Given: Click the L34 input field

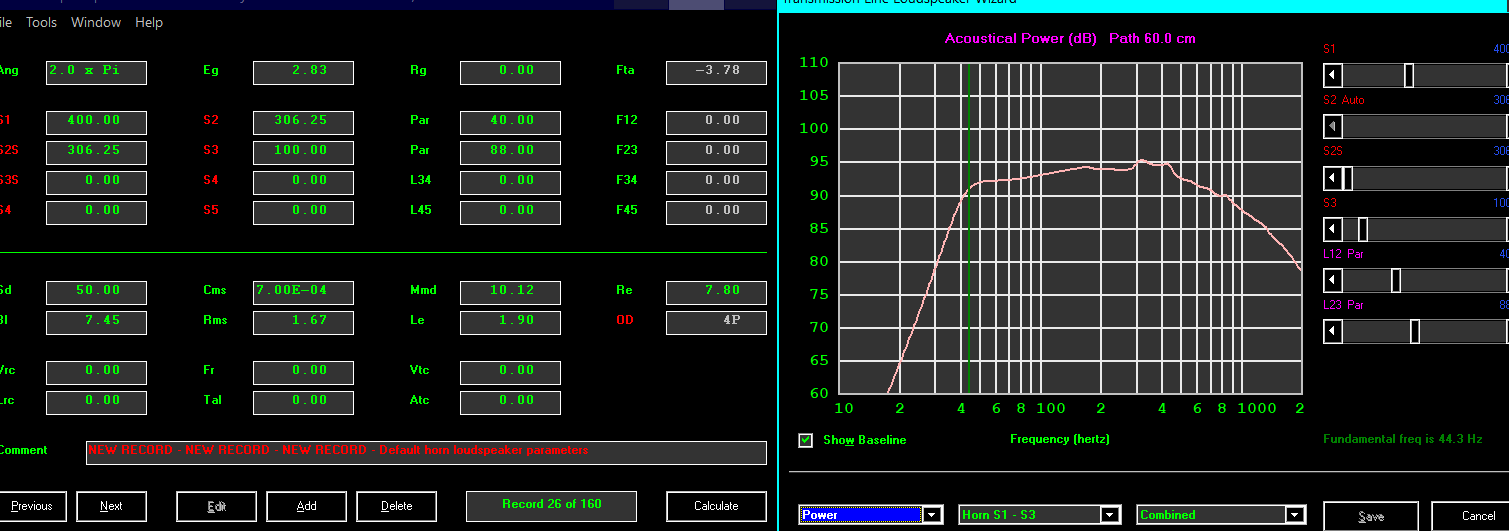Looking at the screenshot, I should (510, 182).
